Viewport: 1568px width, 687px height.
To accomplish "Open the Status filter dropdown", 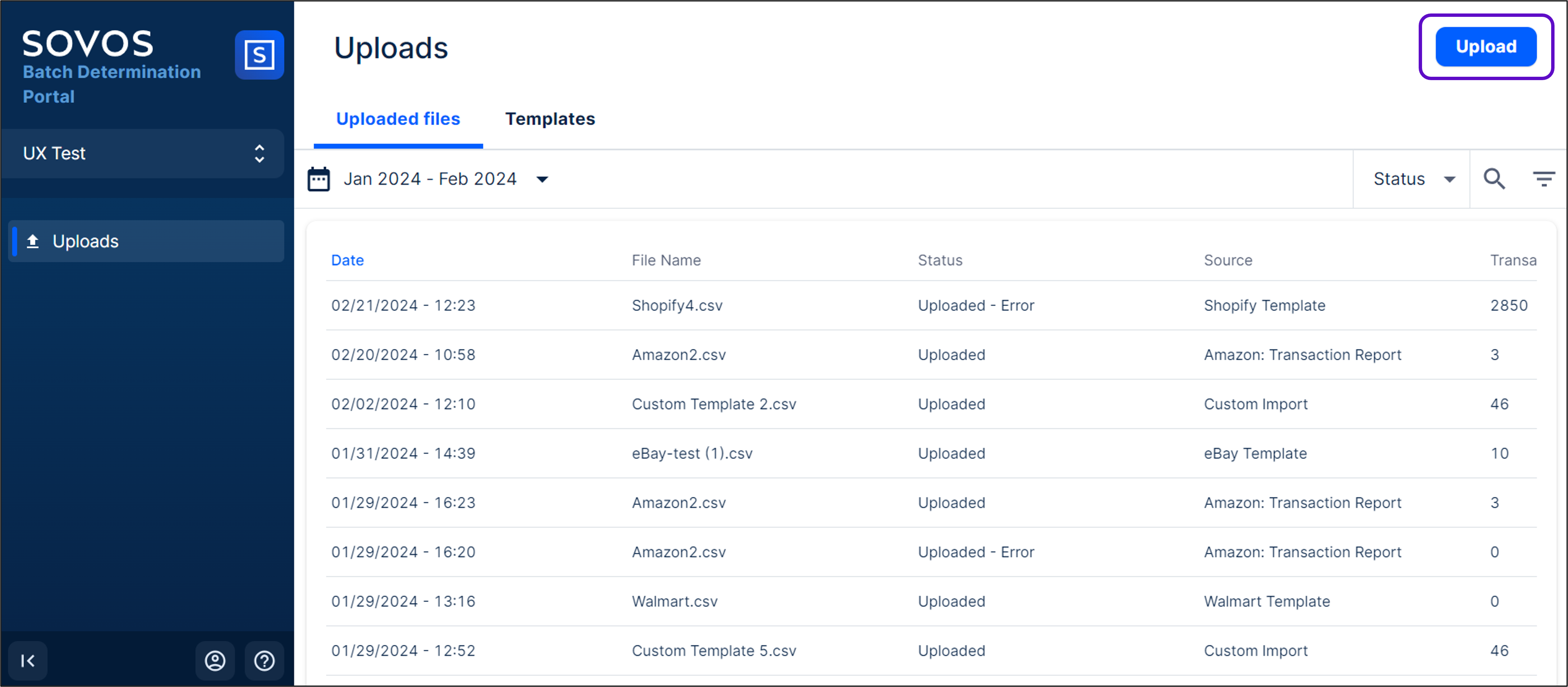I will pos(1413,179).
